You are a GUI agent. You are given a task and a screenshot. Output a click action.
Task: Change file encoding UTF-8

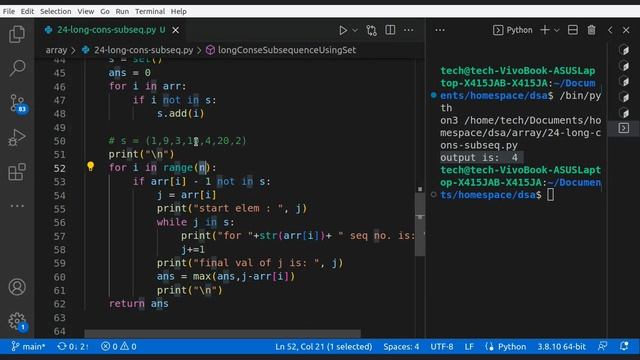442,347
